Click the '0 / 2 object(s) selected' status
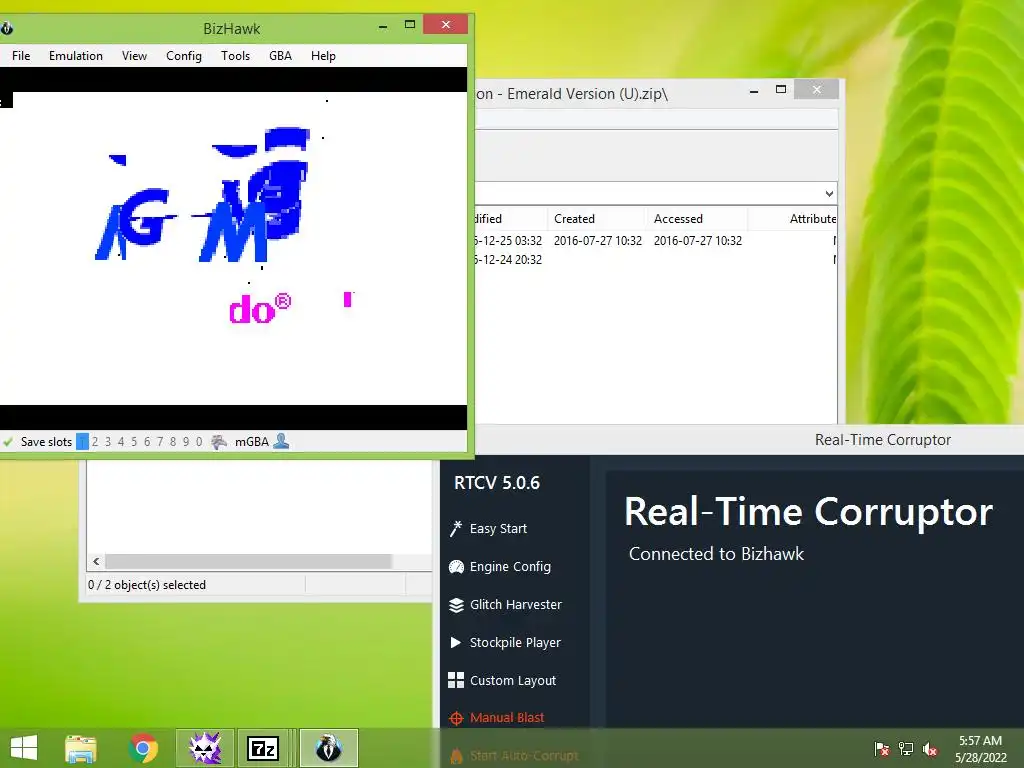The height and width of the screenshot is (768, 1024). click(147, 584)
